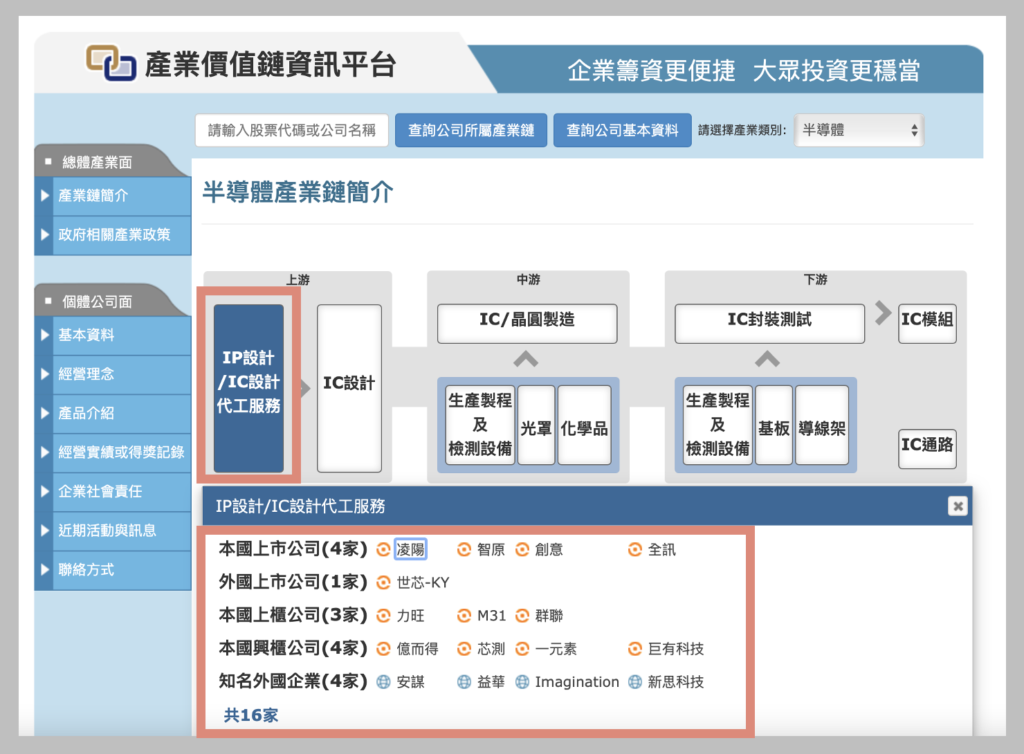This screenshot has height=754, width=1024.
Task: Click 查詢公司所屬產業鏈 button
Action: pos(471,130)
